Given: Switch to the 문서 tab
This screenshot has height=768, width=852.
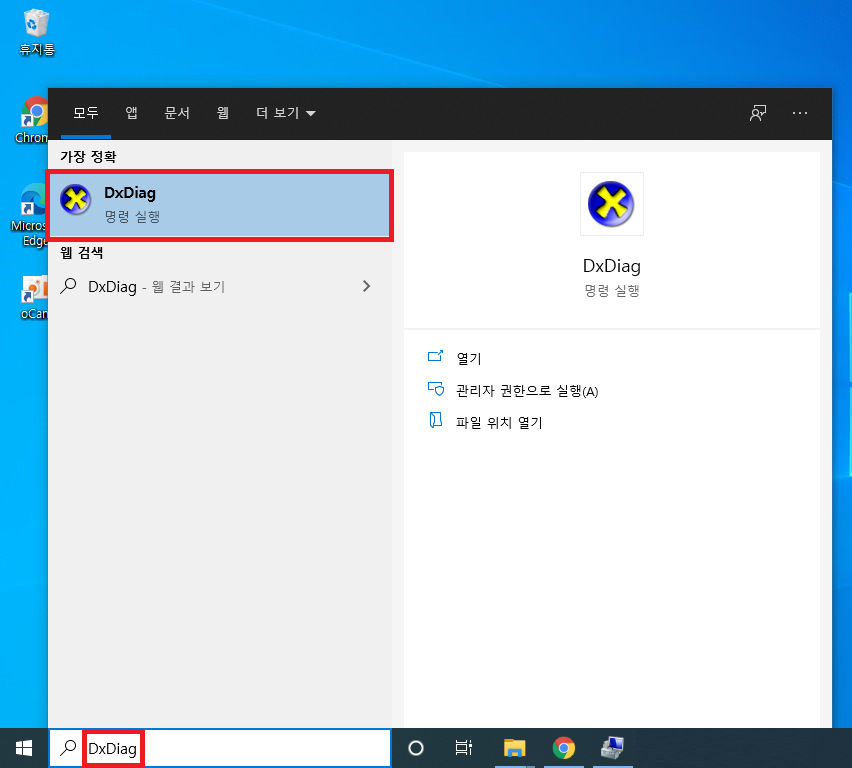Looking at the screenshot, I should 177,113.
